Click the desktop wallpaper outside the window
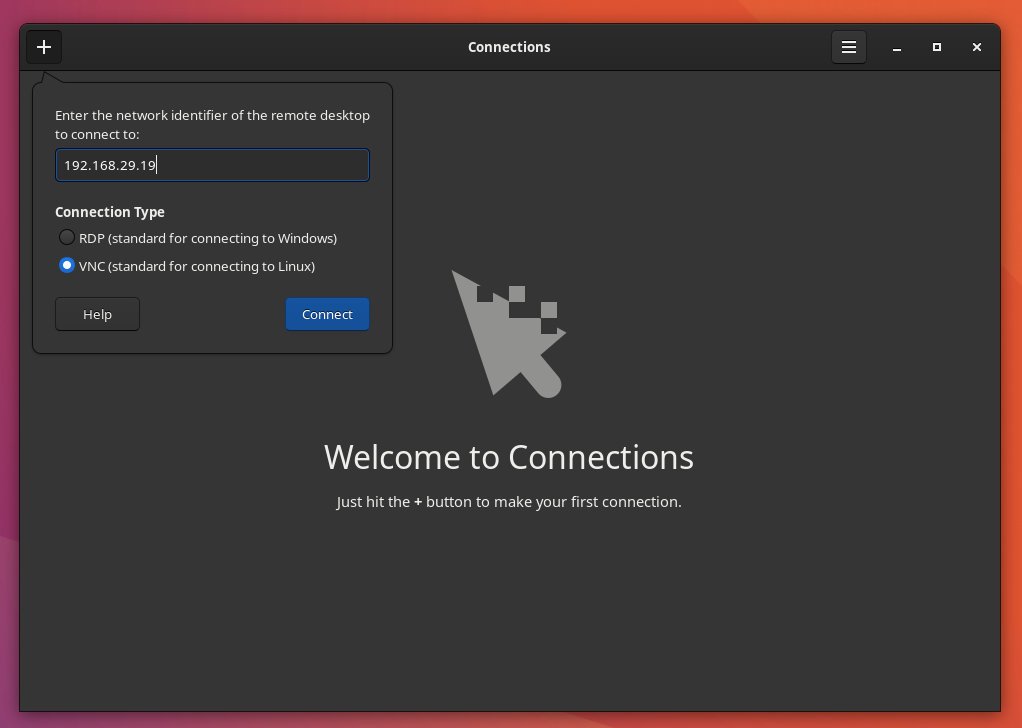 click(x=1011, y=400)
